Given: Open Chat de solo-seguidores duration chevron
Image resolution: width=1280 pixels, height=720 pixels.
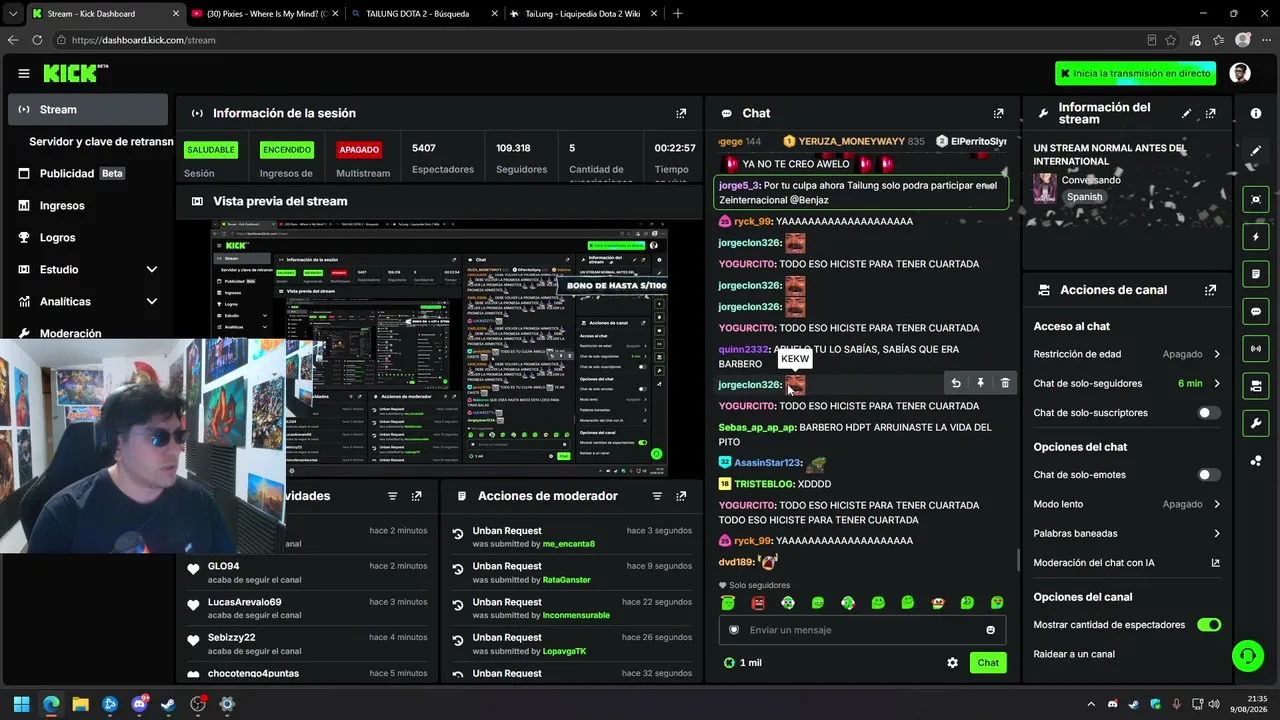Looking at the screenshot, I should pos(1217,383).
